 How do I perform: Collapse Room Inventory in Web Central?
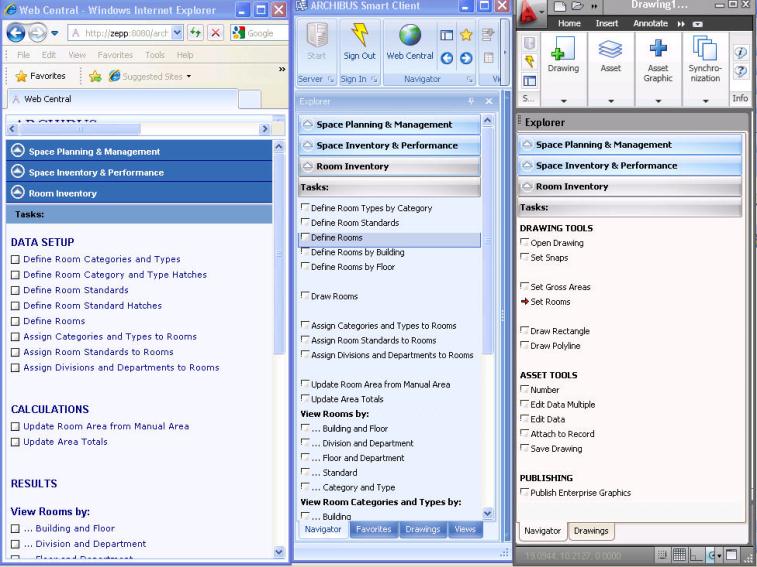[18, 193]
